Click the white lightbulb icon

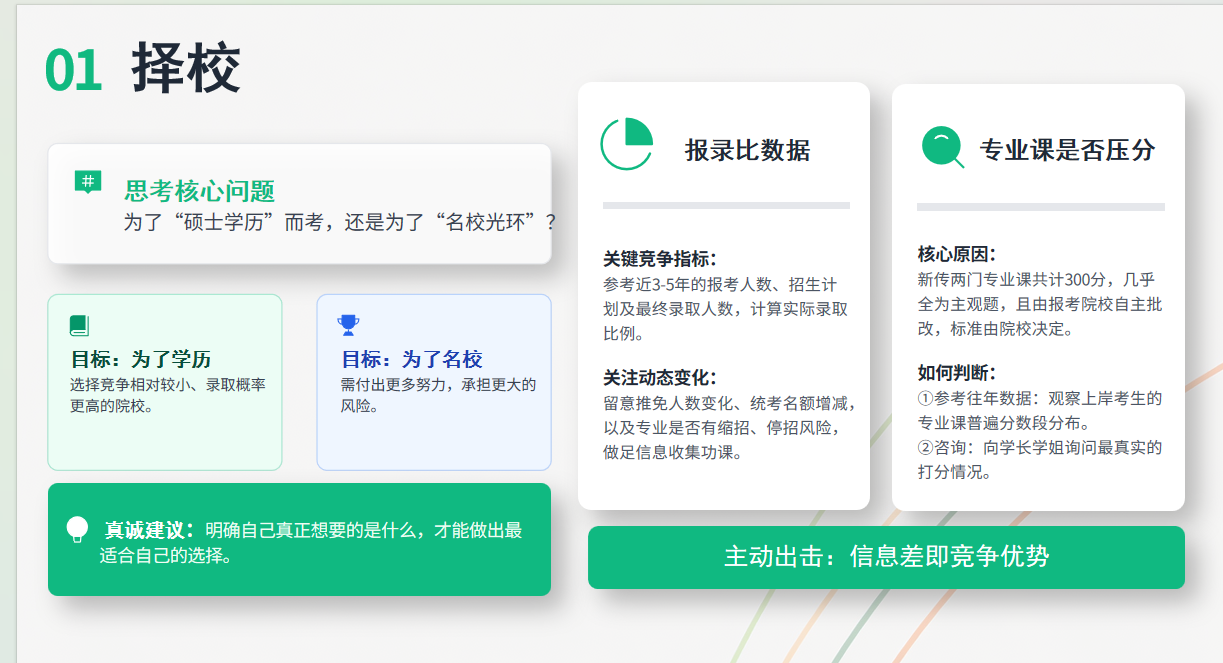77,529
